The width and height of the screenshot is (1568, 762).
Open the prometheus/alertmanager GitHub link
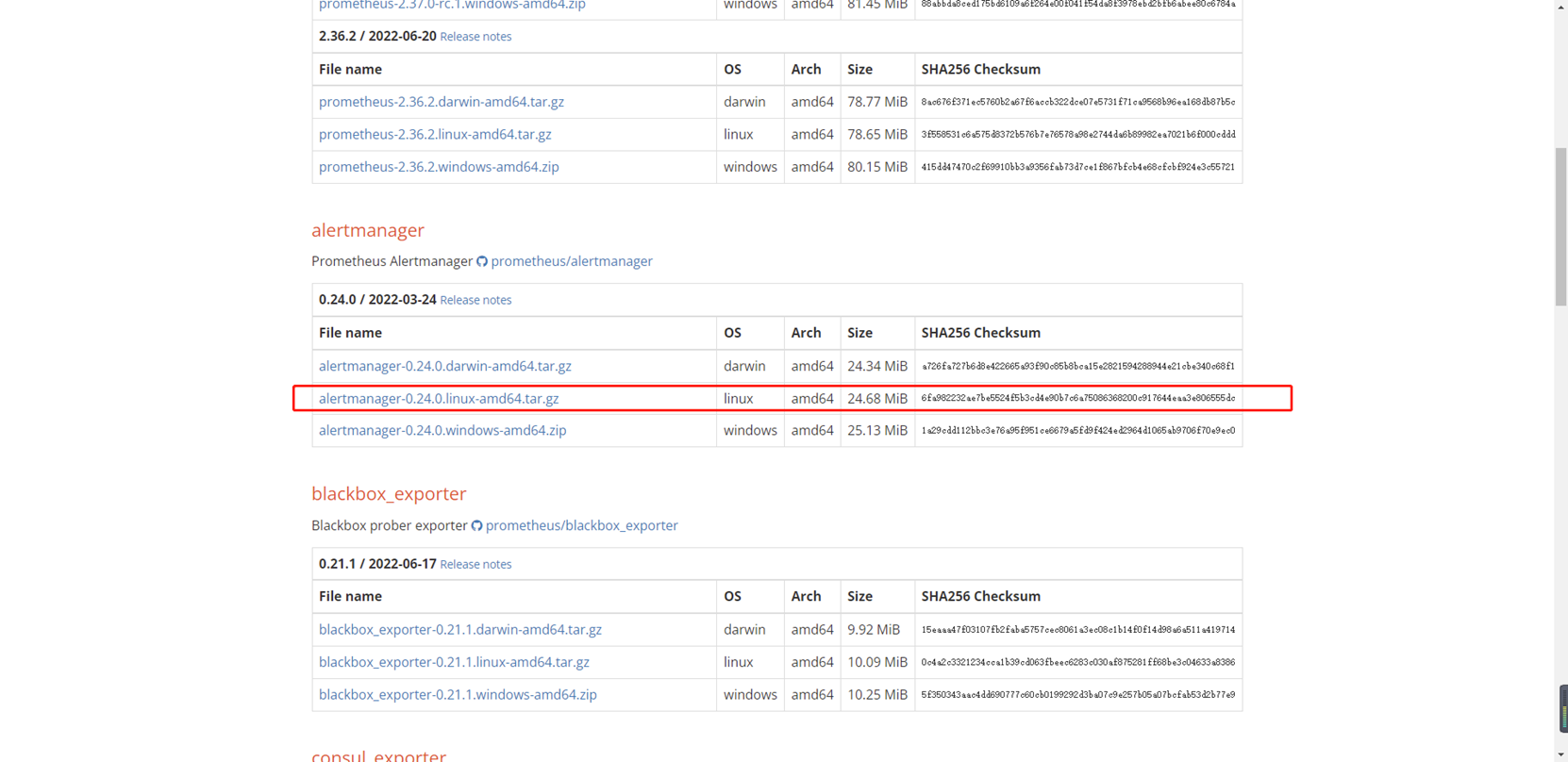point(572,261)
